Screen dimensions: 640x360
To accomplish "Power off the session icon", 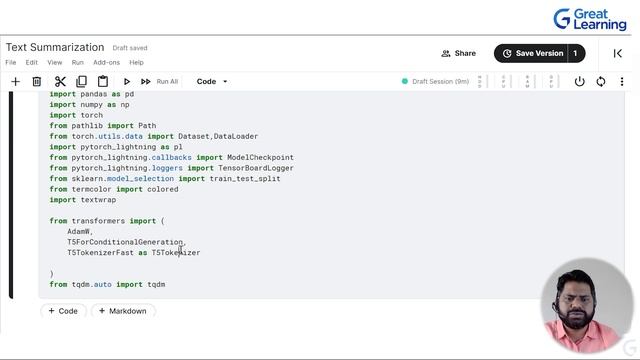I will pos(580,82).
